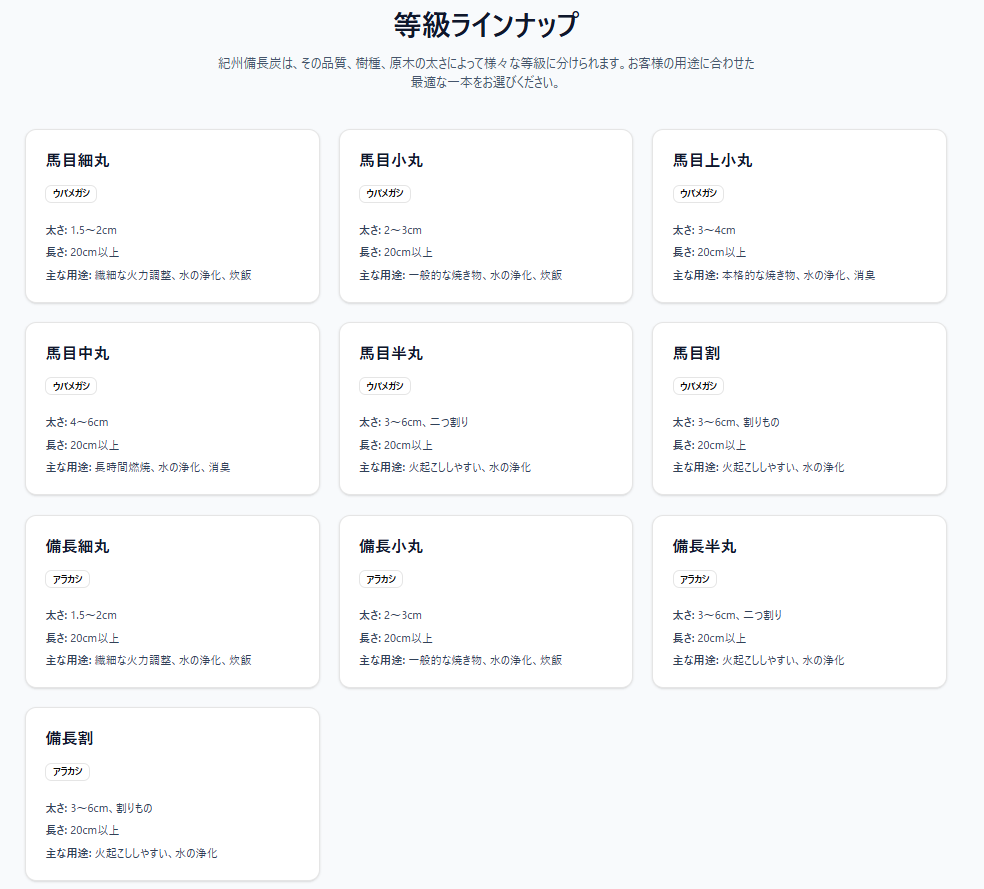Click the 馬目半丸 card title

coord(391,354)
